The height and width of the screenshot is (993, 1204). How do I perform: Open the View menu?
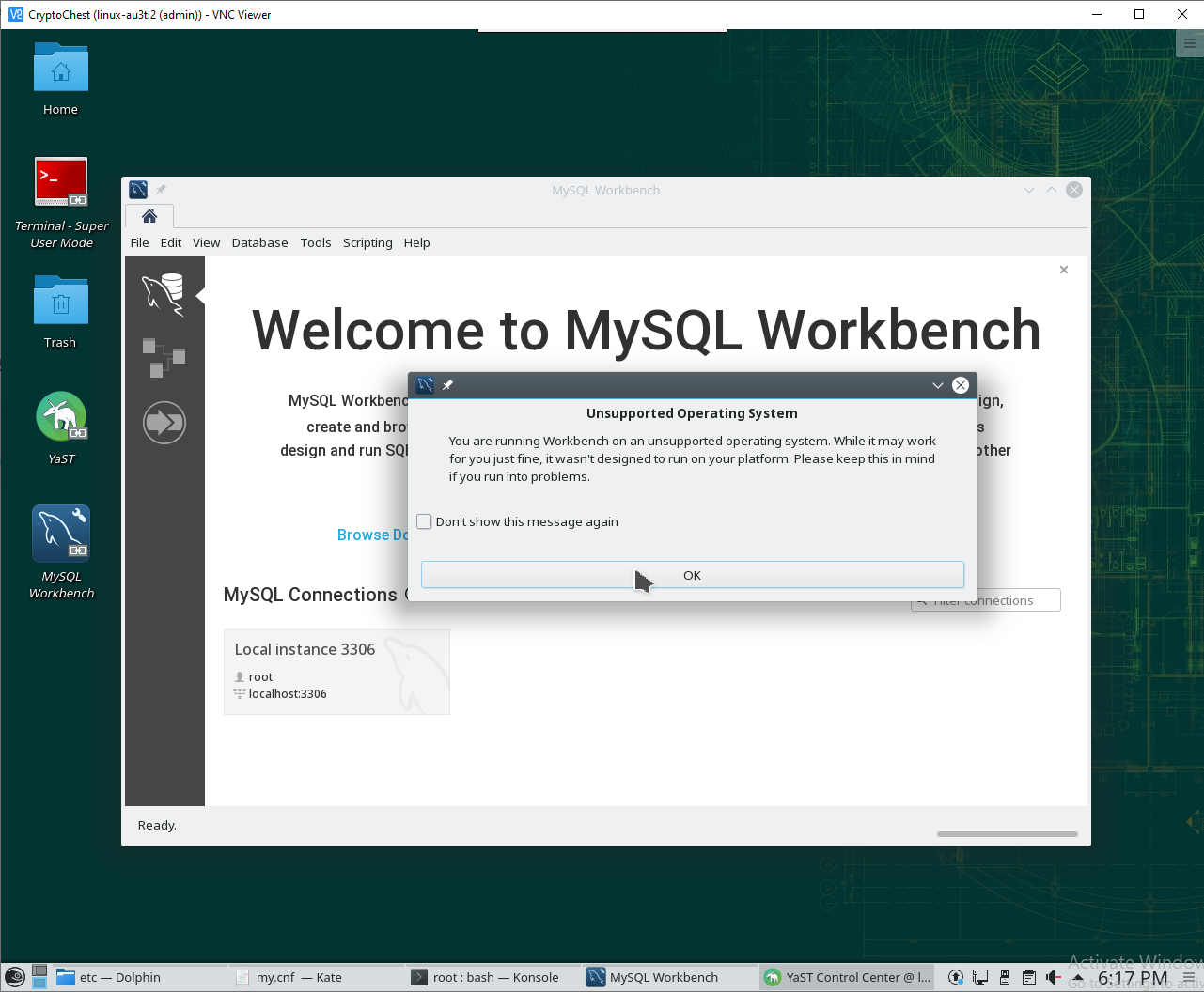(x=207, y=242)
